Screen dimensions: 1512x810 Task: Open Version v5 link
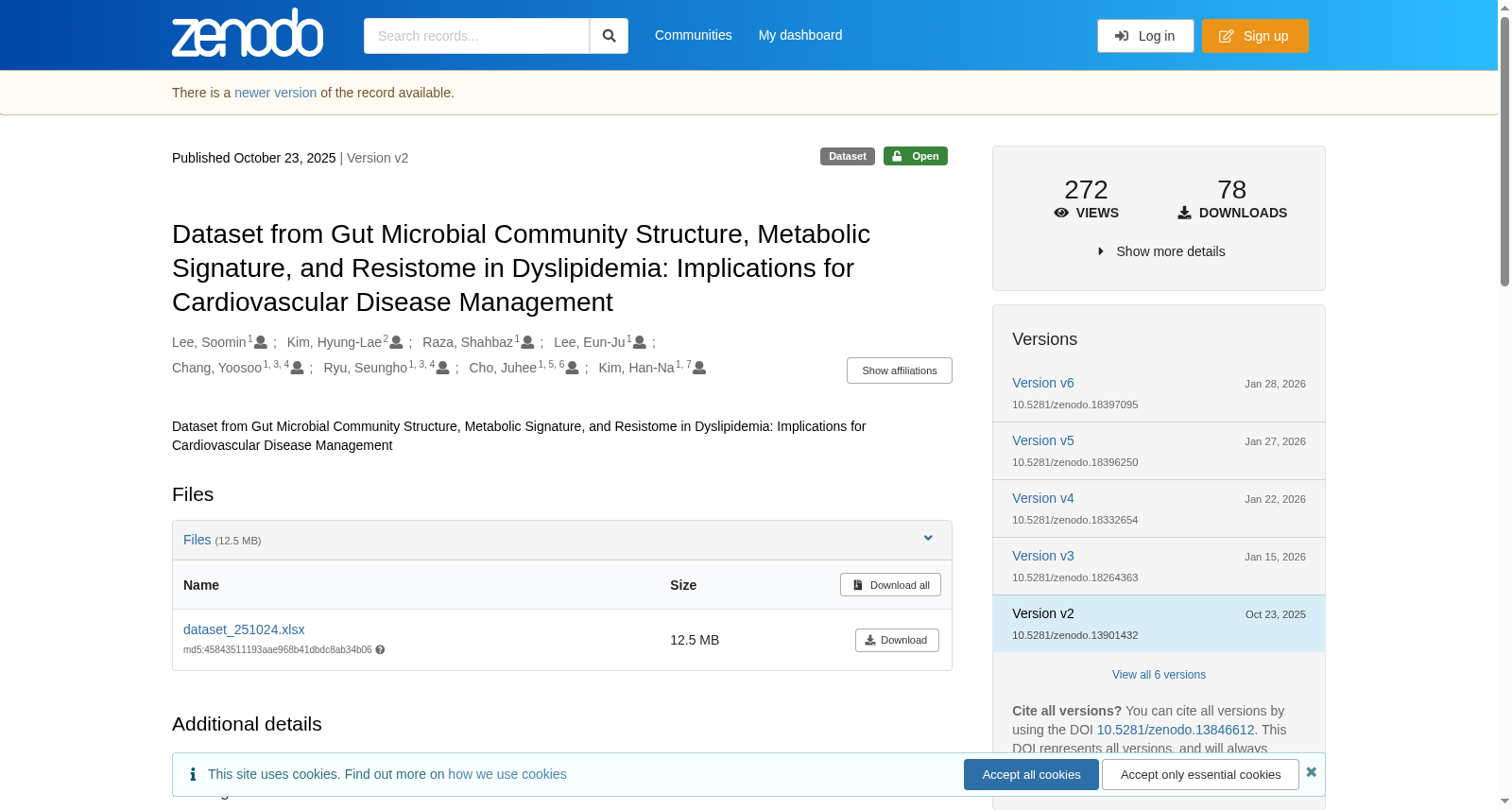pos(1043,440)
